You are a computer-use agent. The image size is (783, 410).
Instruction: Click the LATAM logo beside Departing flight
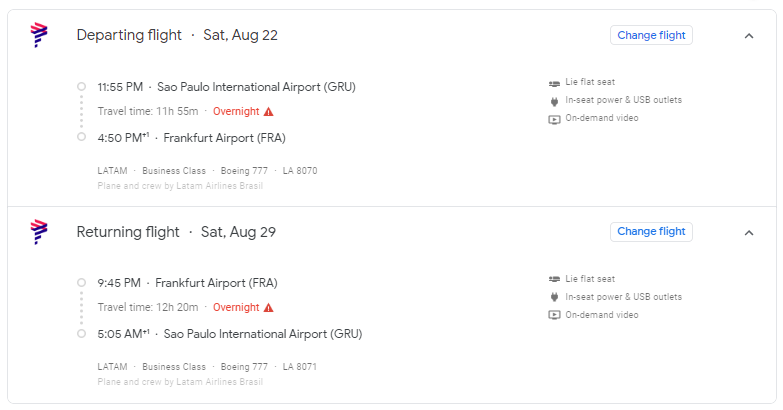(x=39, y=35)
